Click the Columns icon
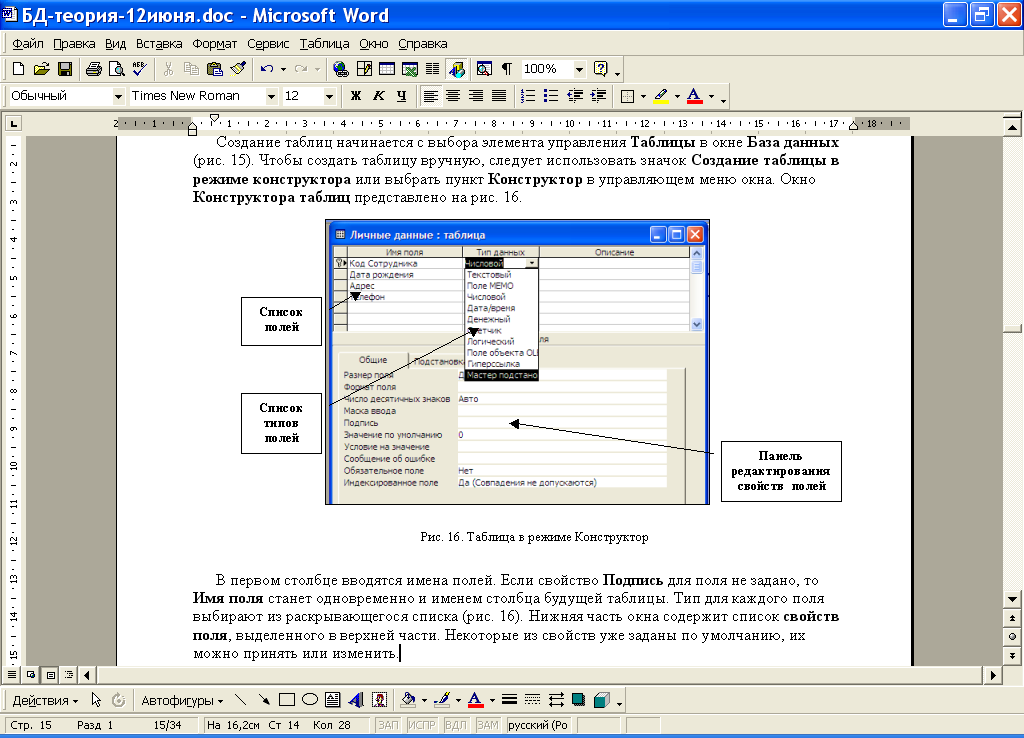 pos(432,69)
